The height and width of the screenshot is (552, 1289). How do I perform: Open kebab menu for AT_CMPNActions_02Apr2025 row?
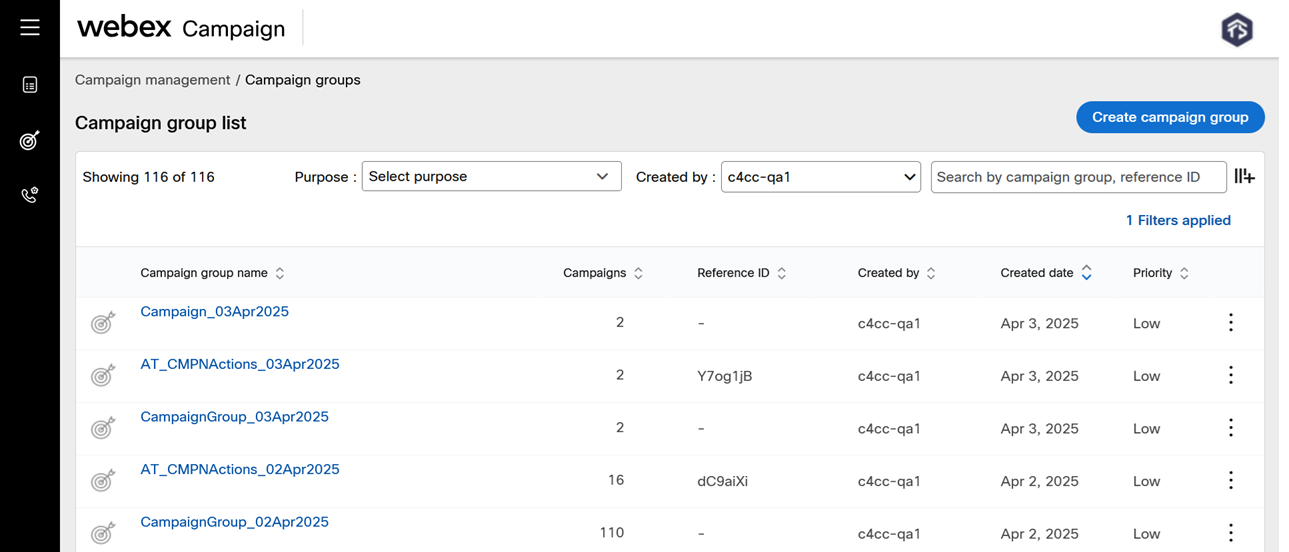[x=1231, y=480]
